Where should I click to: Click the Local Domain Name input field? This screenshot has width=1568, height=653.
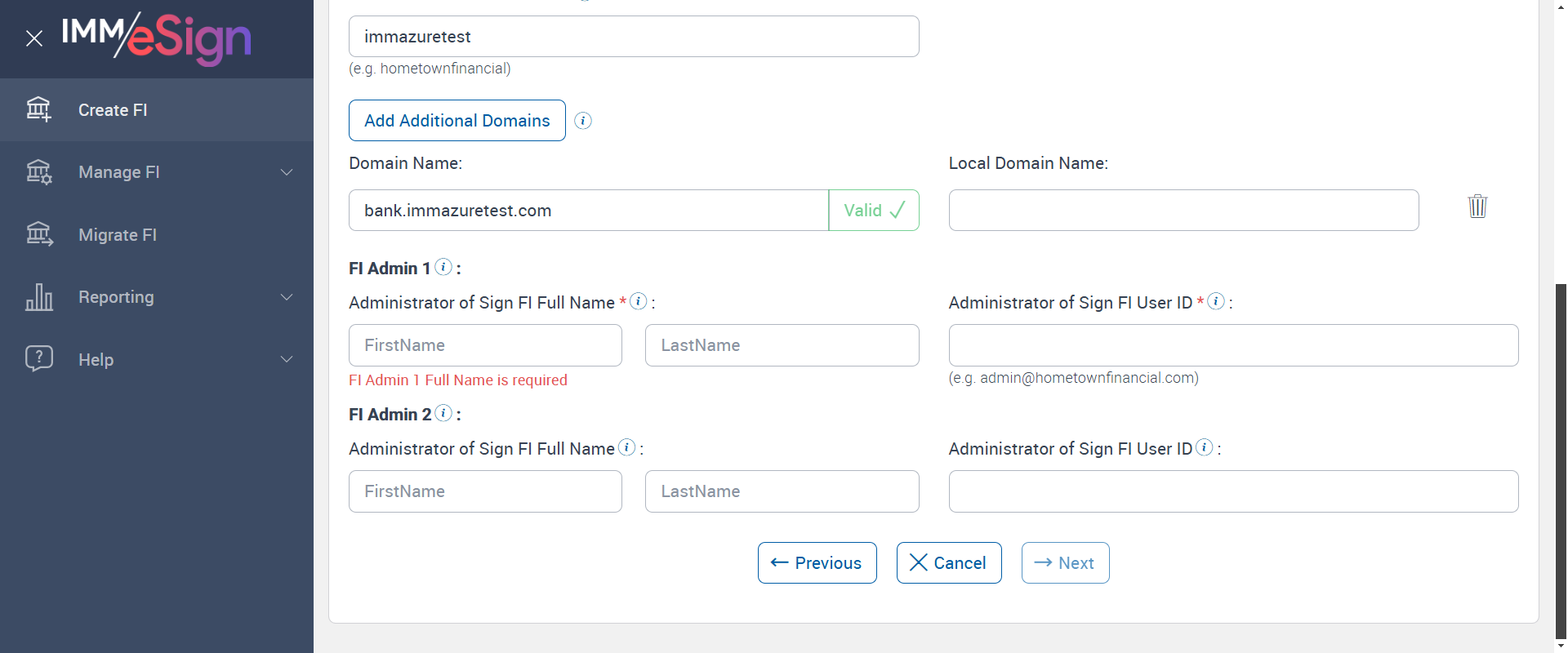(1183, 211)
